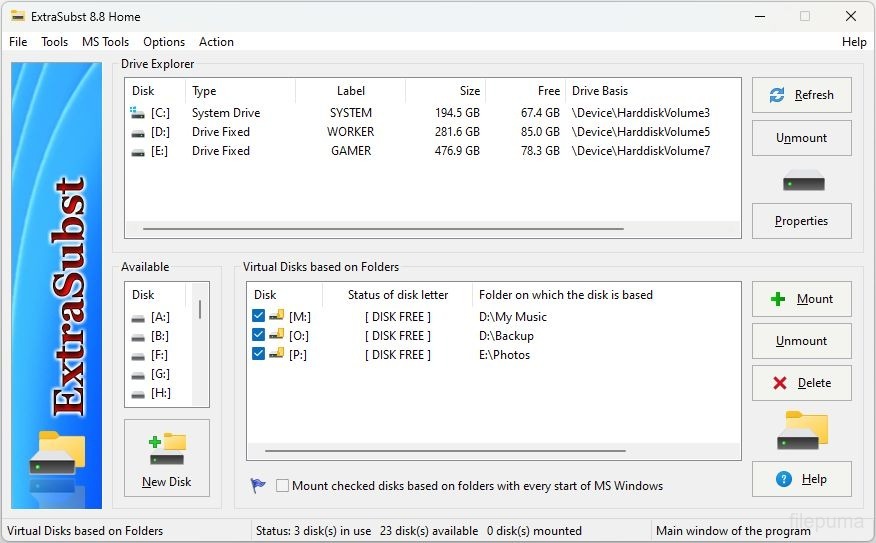
Task: Enable mounting checked disks at Windows start
Action: (283, 486)
